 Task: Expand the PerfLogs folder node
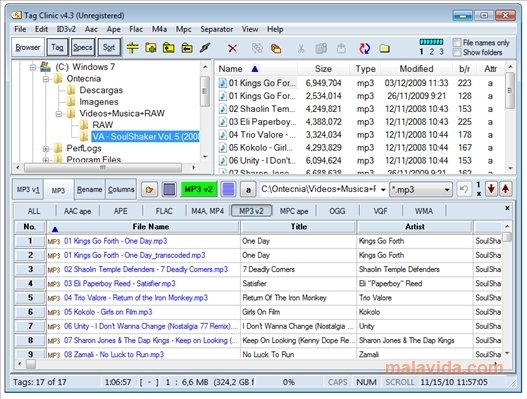(46, 149)
